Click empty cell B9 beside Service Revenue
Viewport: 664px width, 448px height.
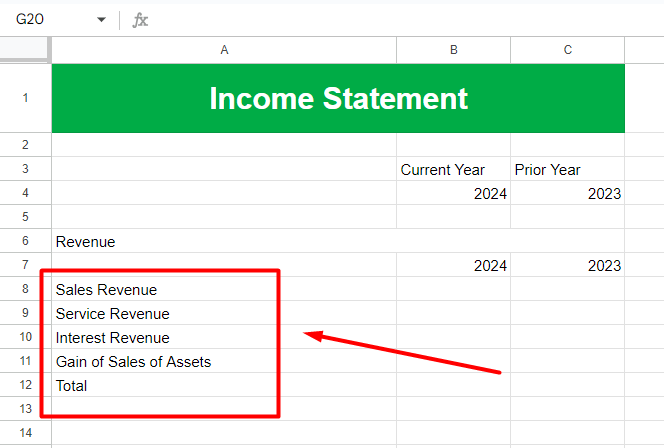pos(454,313)
